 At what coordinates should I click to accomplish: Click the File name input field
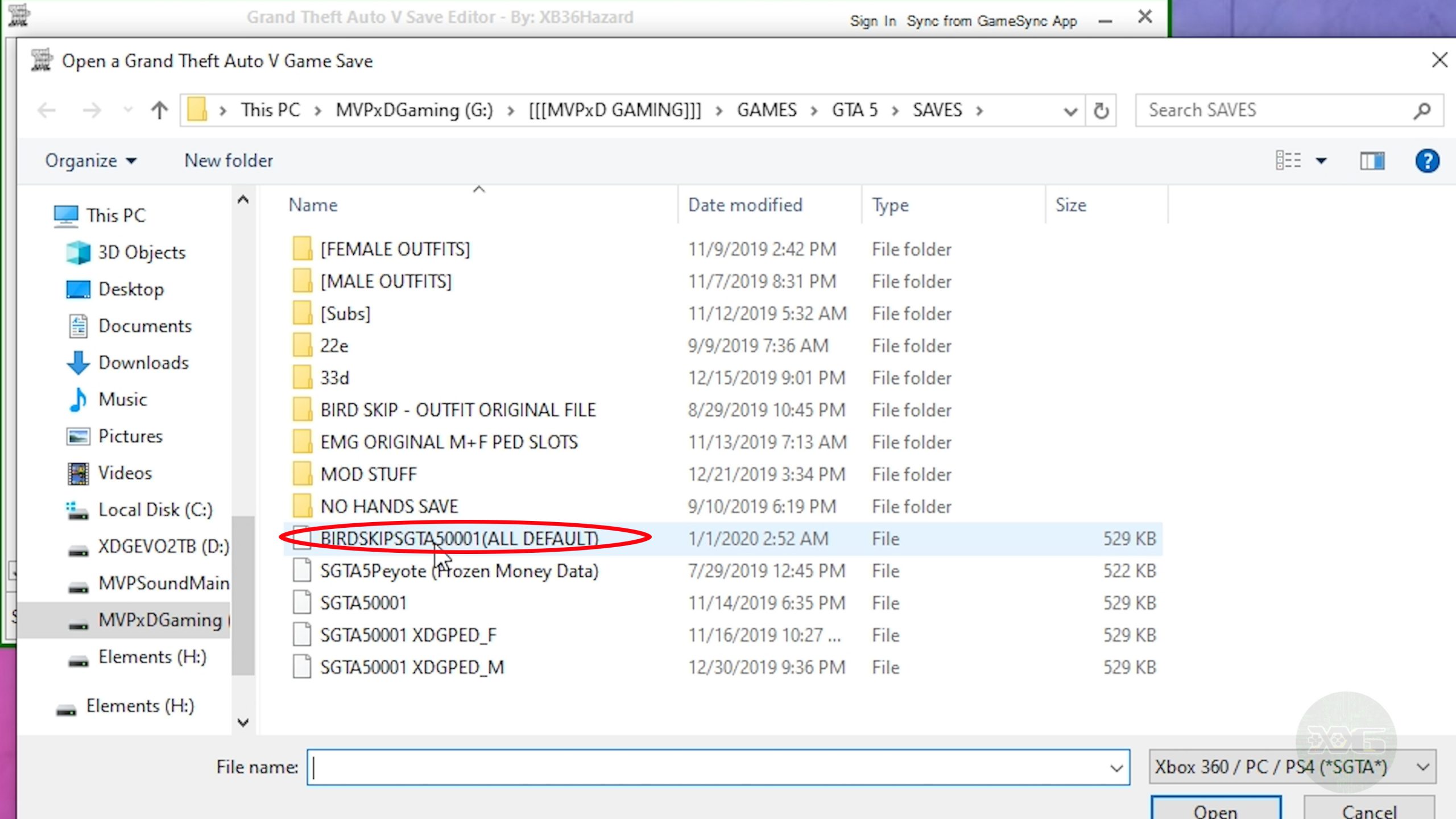click(715, 767)
